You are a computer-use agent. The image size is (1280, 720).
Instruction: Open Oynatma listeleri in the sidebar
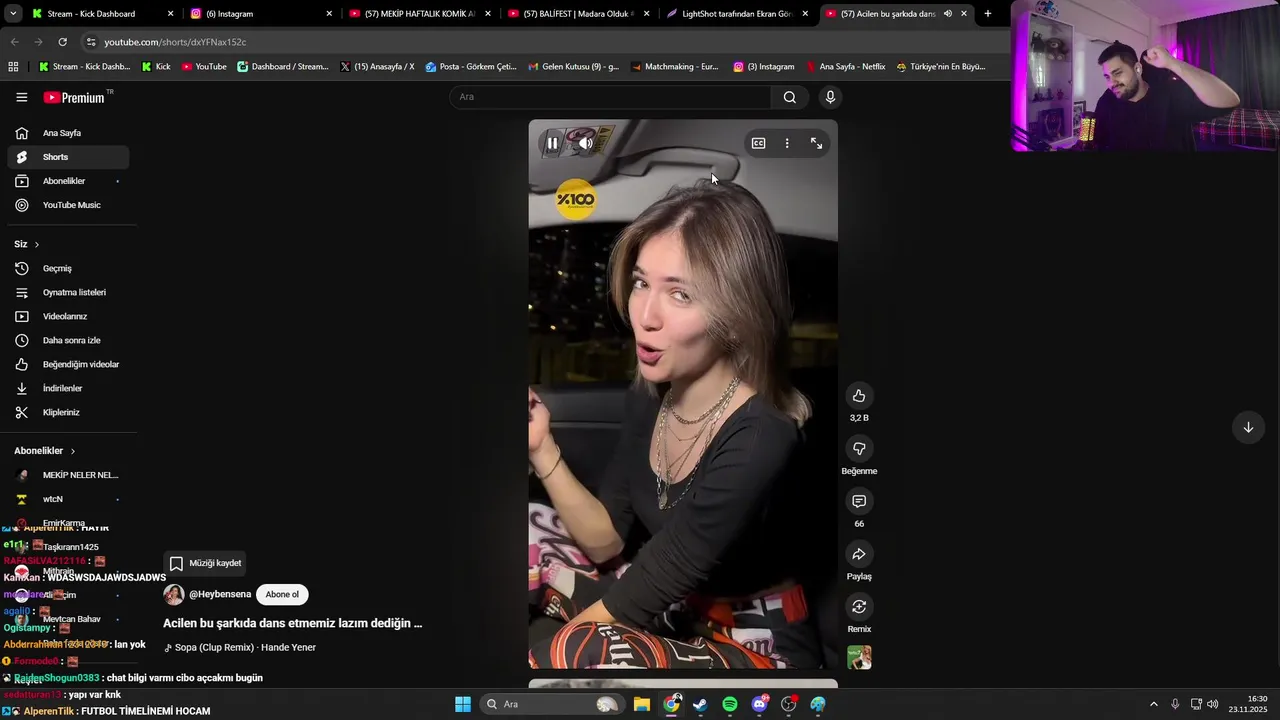(68, 292)
